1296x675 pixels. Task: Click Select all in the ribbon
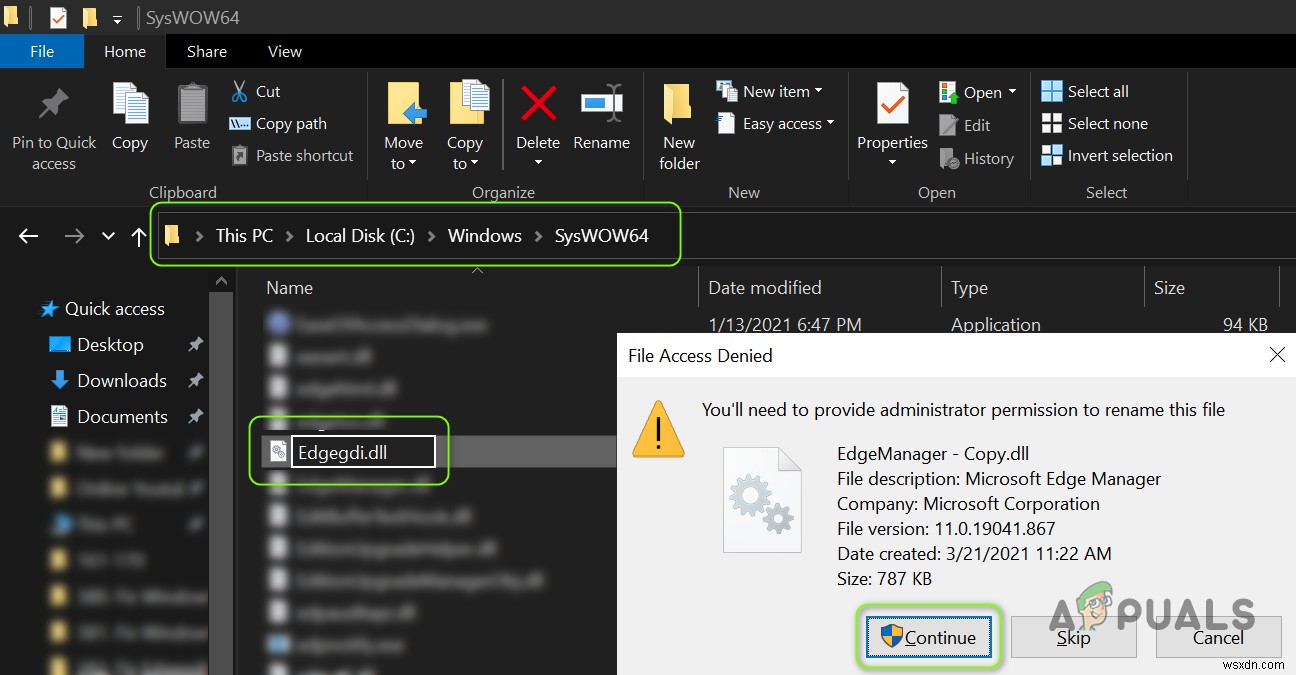pyautogui.click(x=1085, y=91)
